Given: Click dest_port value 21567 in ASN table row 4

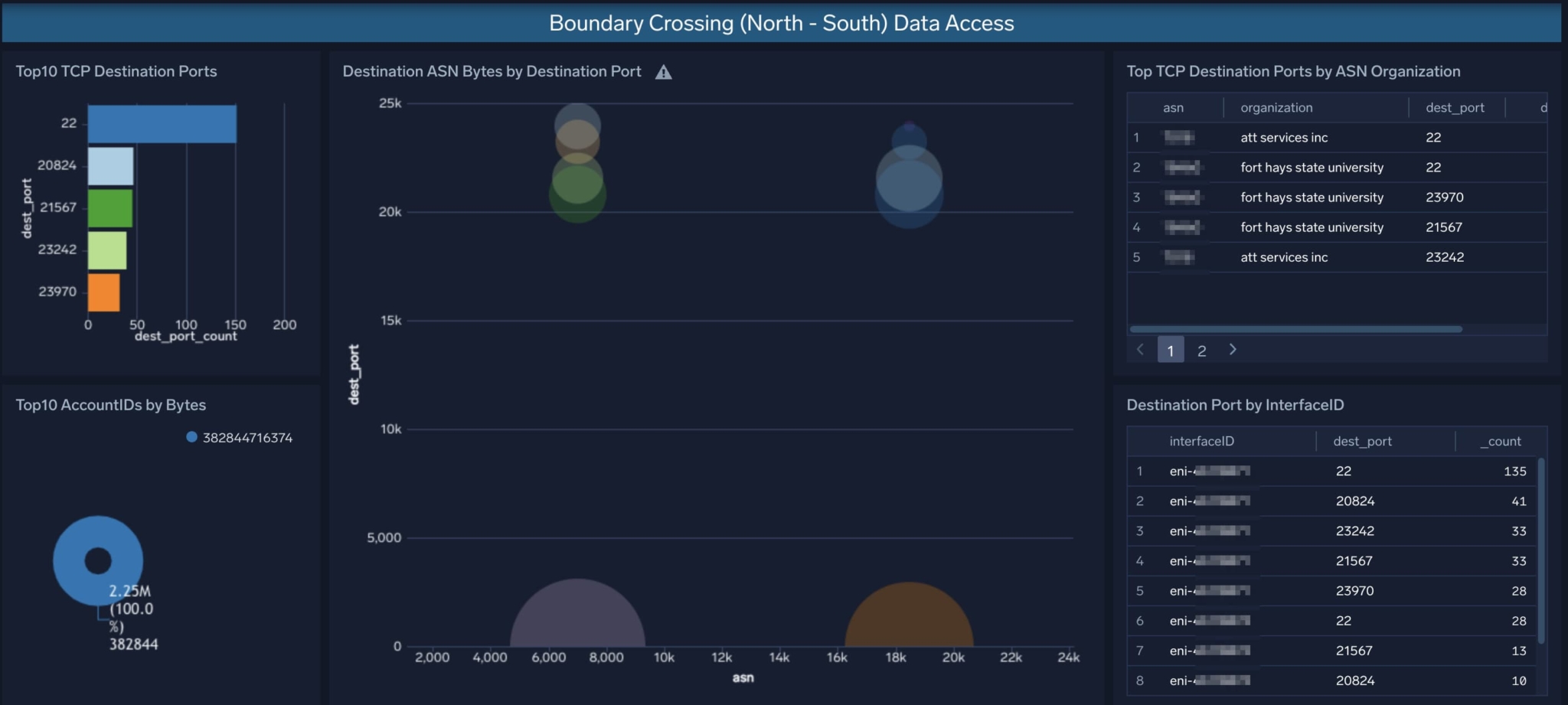Looking at the screenshot, I should click(1443, 227).
